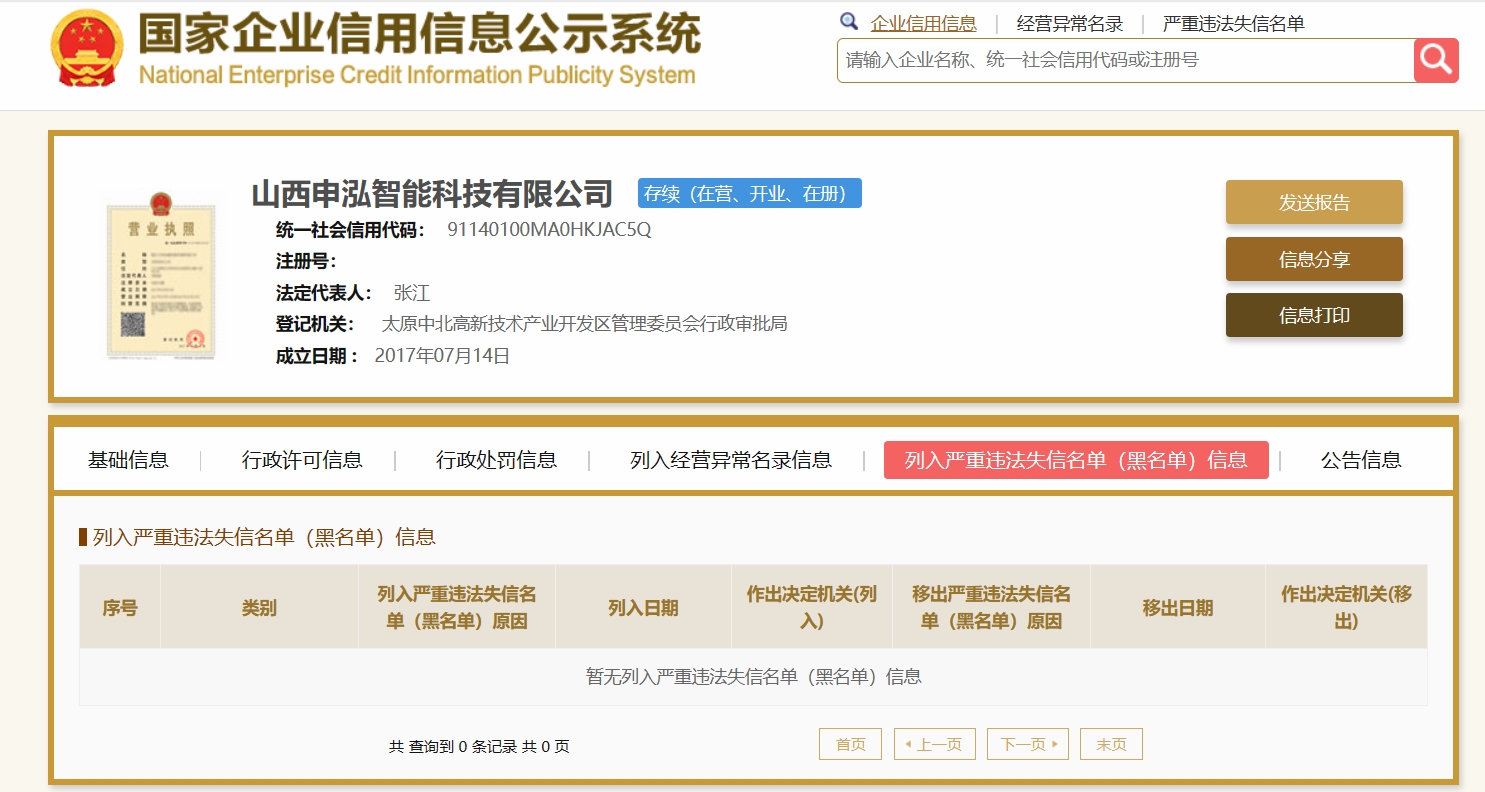Click the 列入日期 column header
The height and width of the screenshot is (792, 1485).
[643, 607]
